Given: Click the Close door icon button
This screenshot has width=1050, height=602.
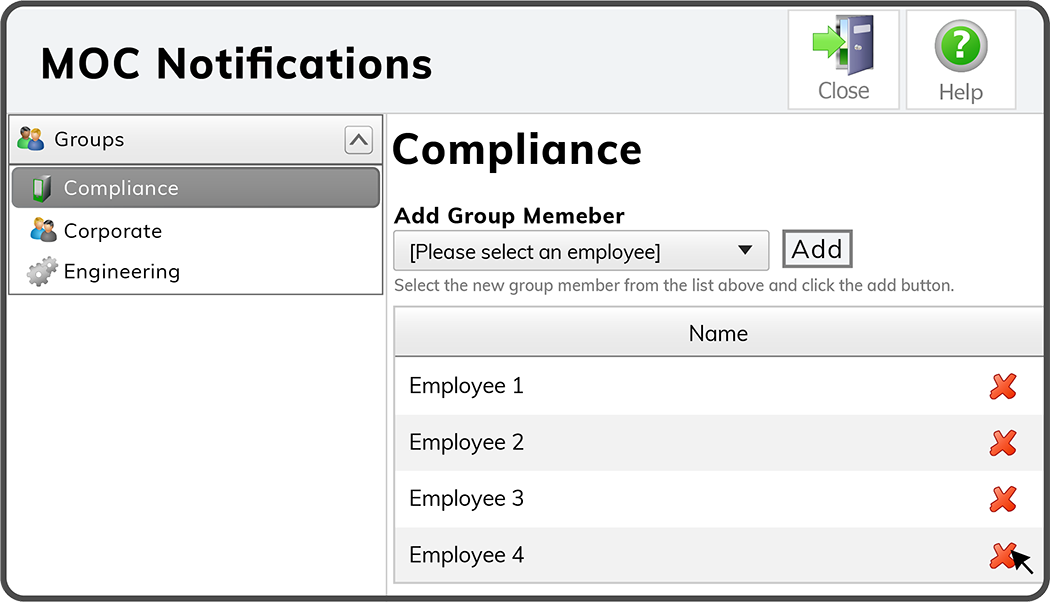Looking at the screenshot, I should [843, 60].
